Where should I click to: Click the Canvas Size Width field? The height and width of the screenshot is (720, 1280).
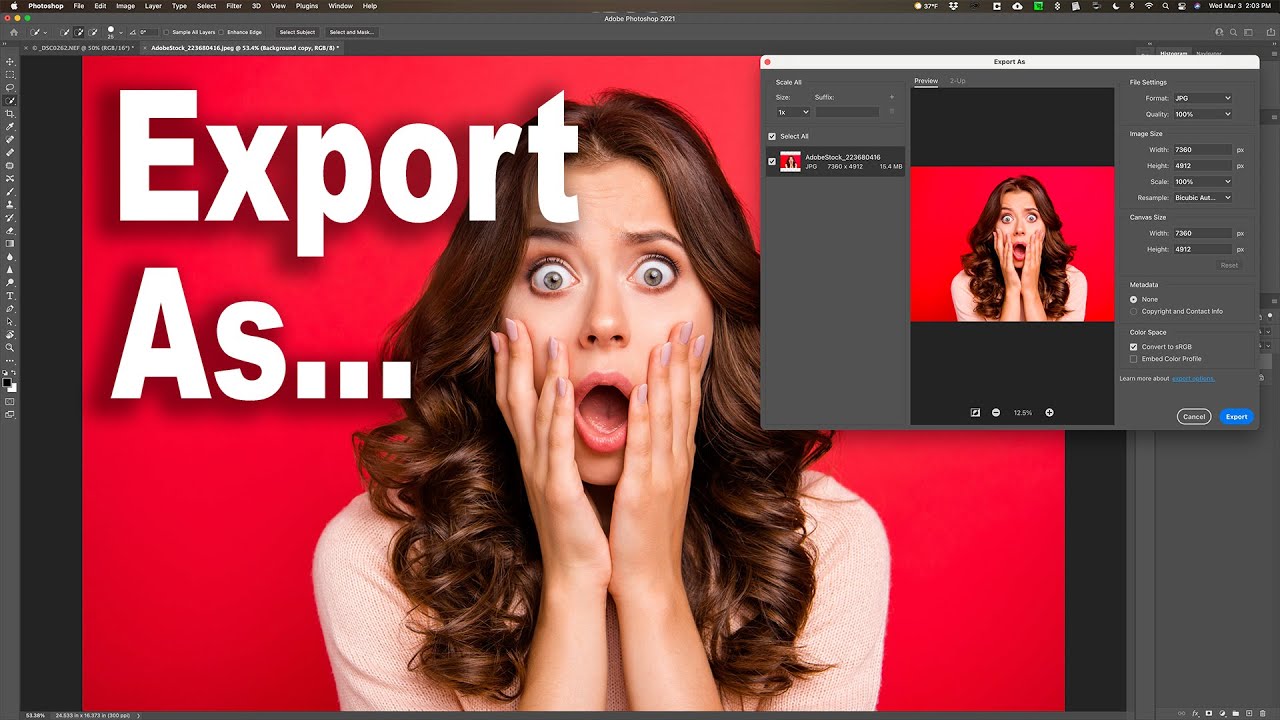(1202, 233)
